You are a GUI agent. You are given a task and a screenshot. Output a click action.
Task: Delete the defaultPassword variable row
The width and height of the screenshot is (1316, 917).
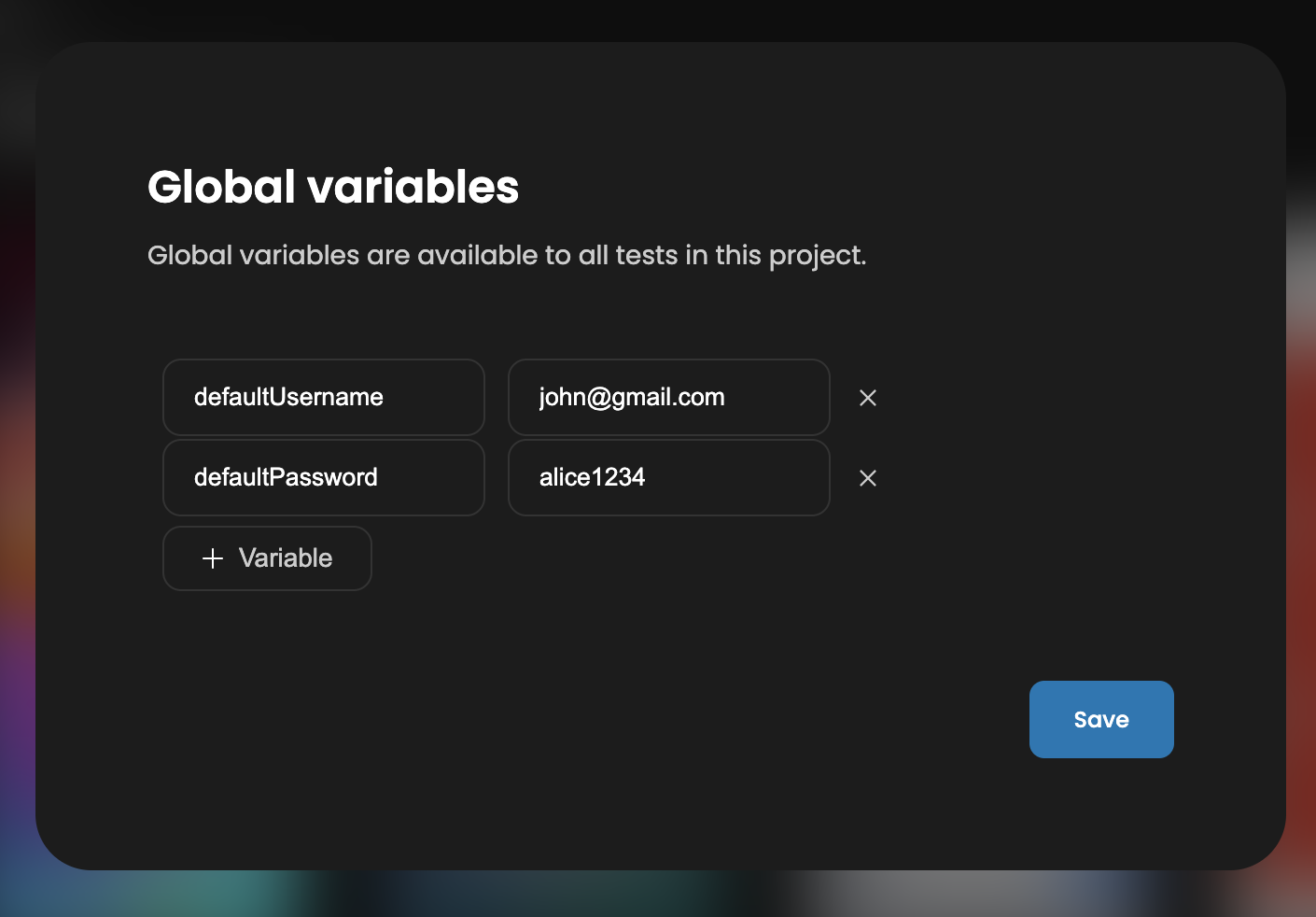[868, 478]
